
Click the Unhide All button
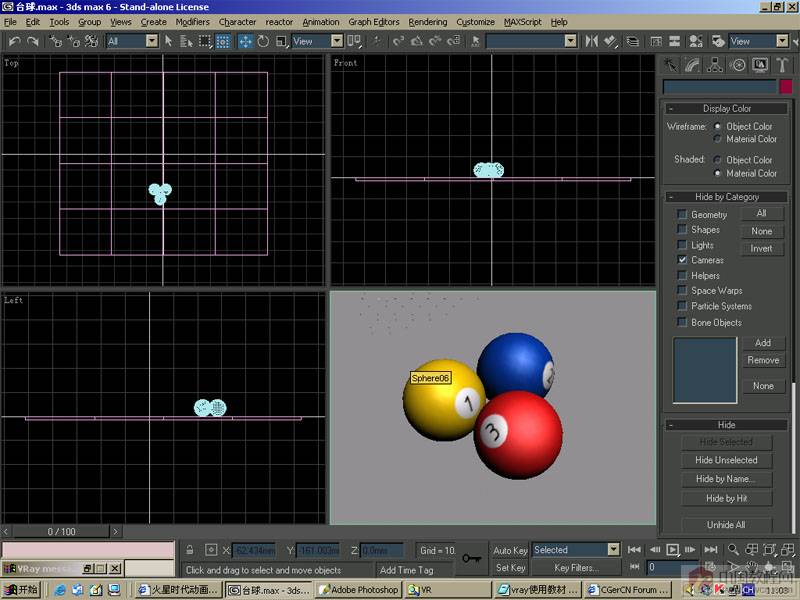(x=726, y=524)
